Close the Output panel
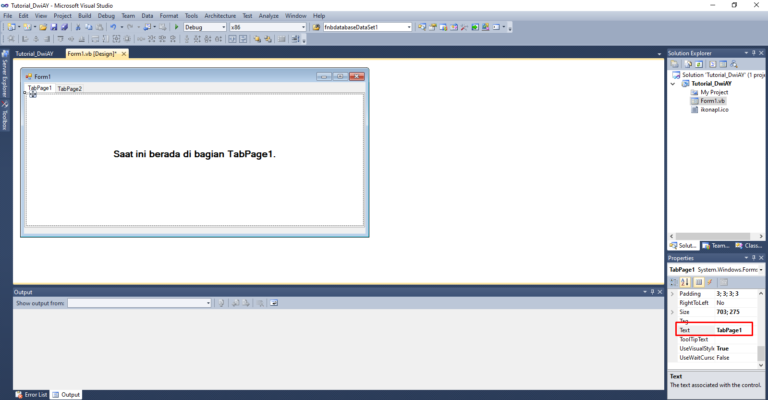The width and height of the screenshot is (768, 400). pos(660,292)
